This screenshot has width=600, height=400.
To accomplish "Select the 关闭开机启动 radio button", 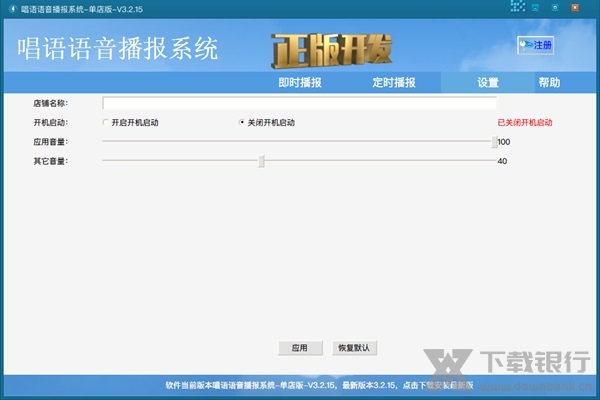I will pos(241,122).
